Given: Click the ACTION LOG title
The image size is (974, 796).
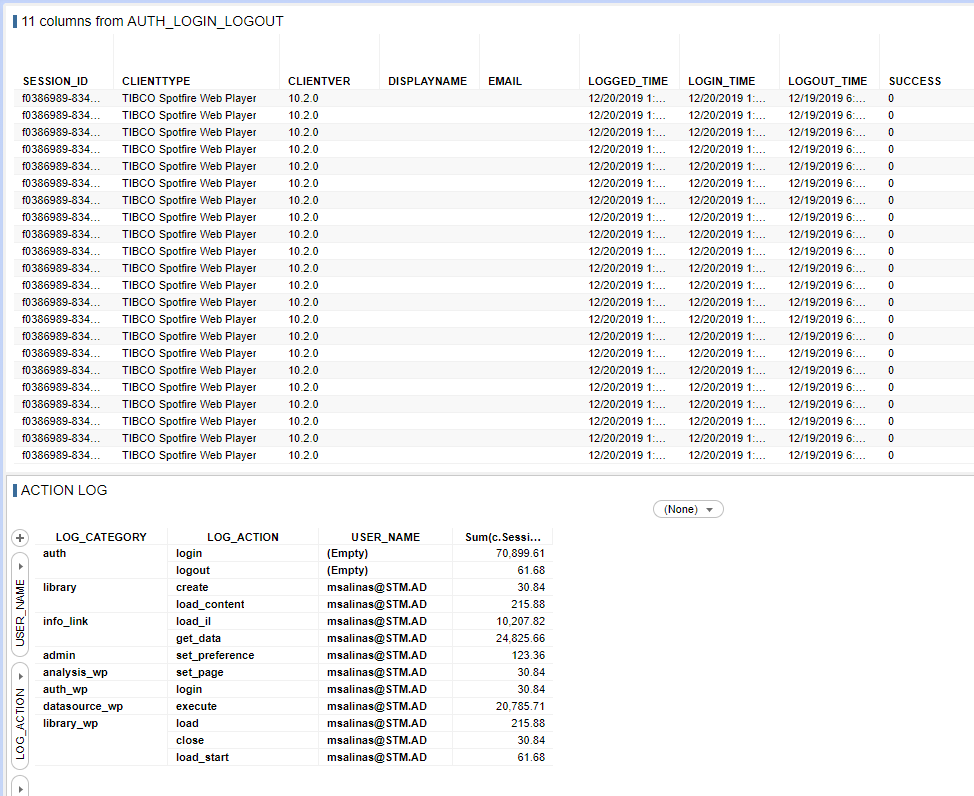Looking at the screenshot, I should [64, 490].
